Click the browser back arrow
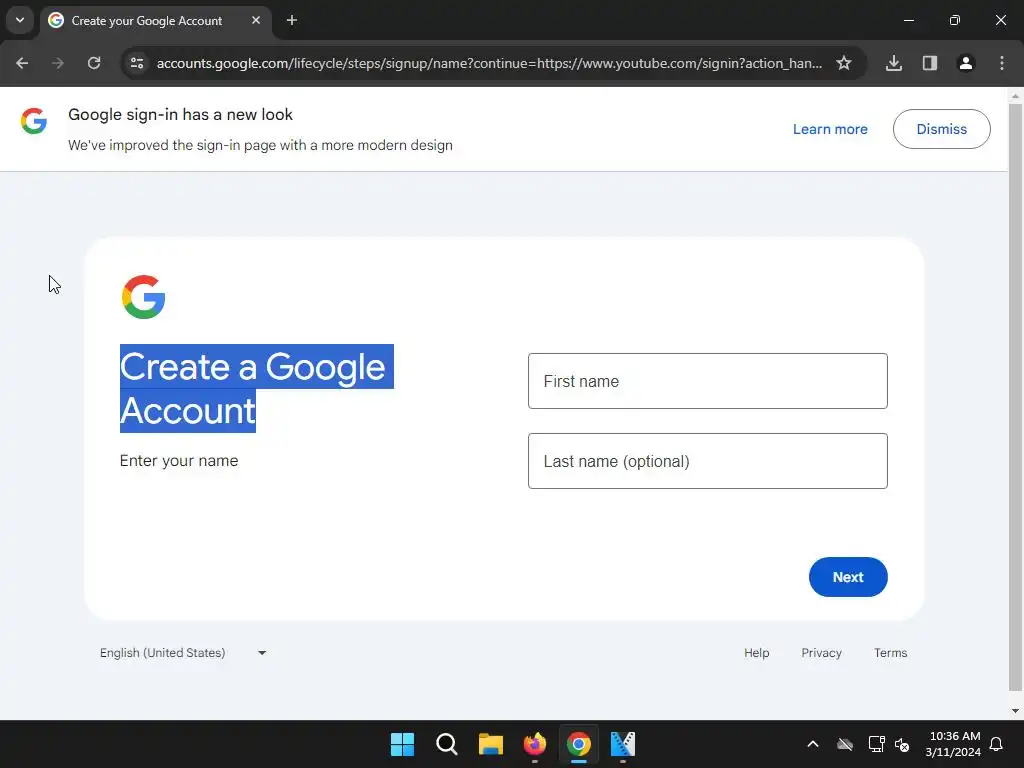Screen dimensions: 1024x768 point(22,63)
